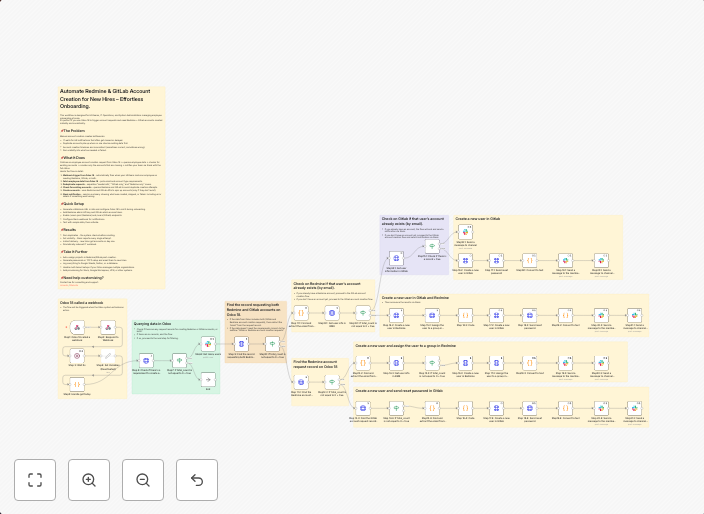Zoom in on the workflow canvas
Viewport: 704px width, 514px height.
pyautogui.click(x=89, y=480)
